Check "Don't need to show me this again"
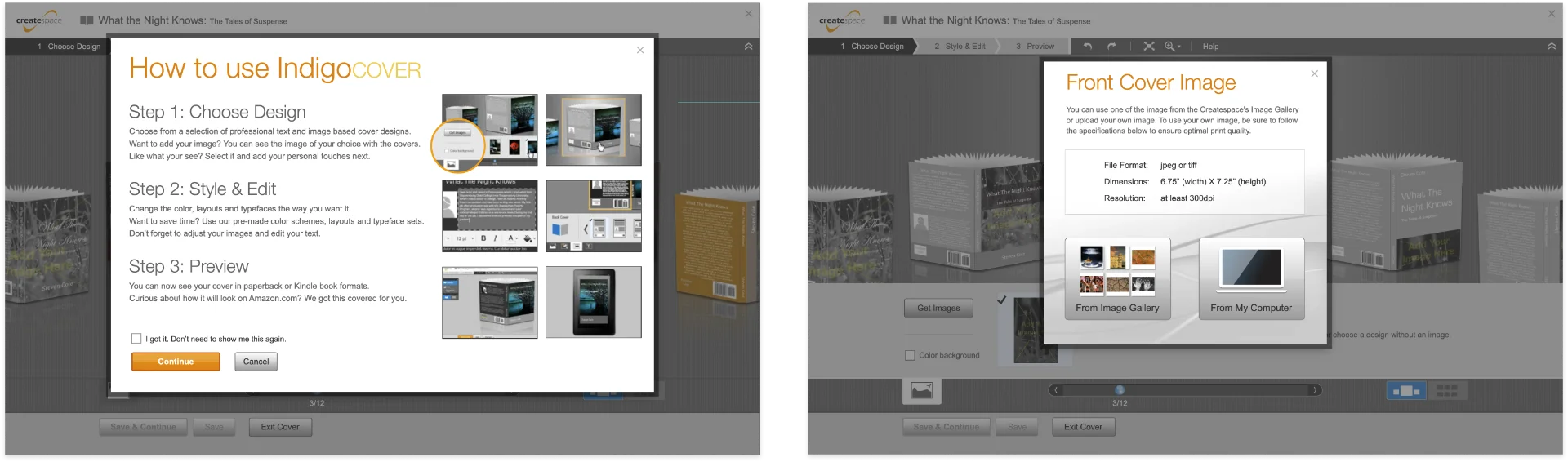The width and height of the screenshot is (1568, 462). point(136,339)
